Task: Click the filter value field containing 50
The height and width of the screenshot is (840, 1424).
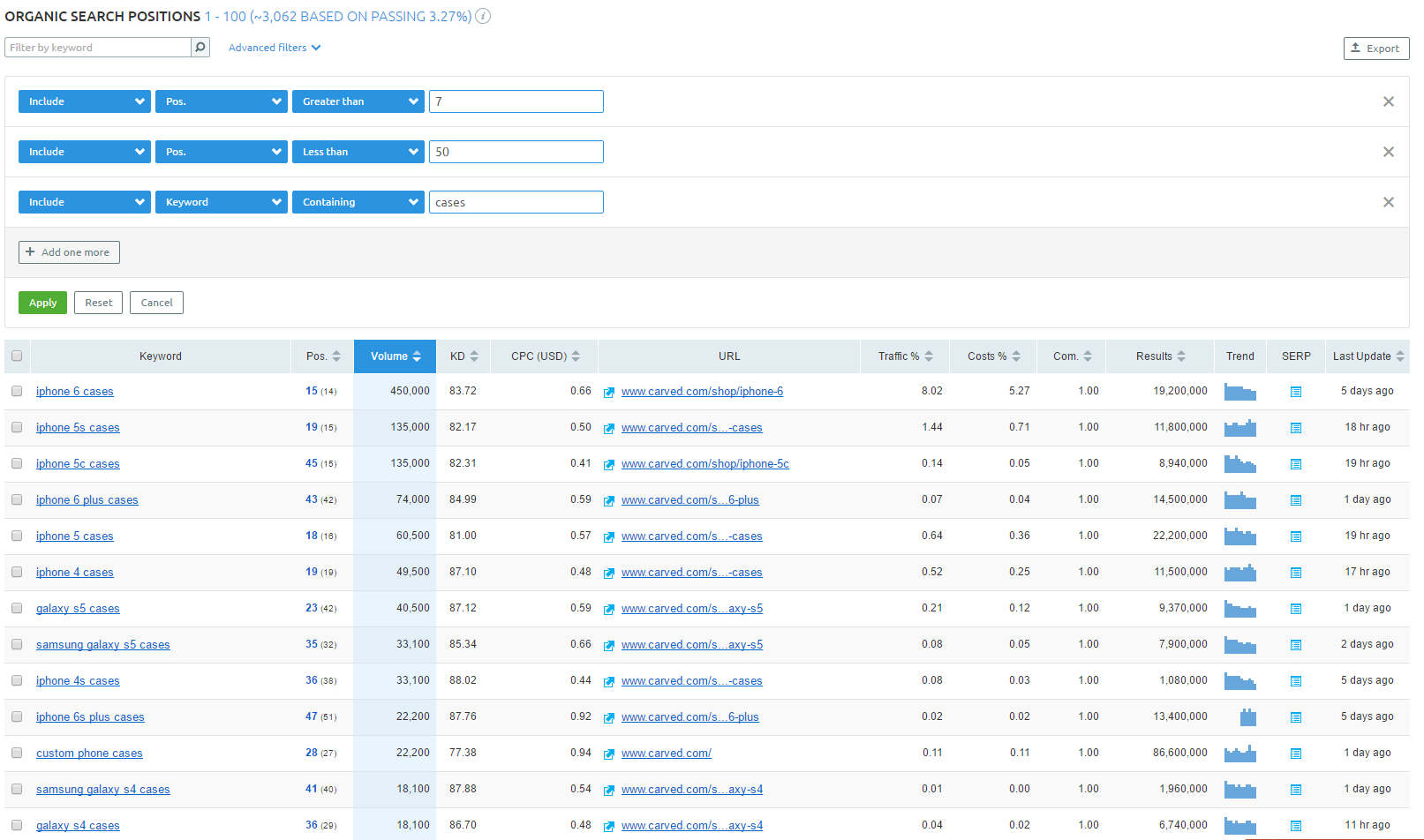Action: pos(516,152)
